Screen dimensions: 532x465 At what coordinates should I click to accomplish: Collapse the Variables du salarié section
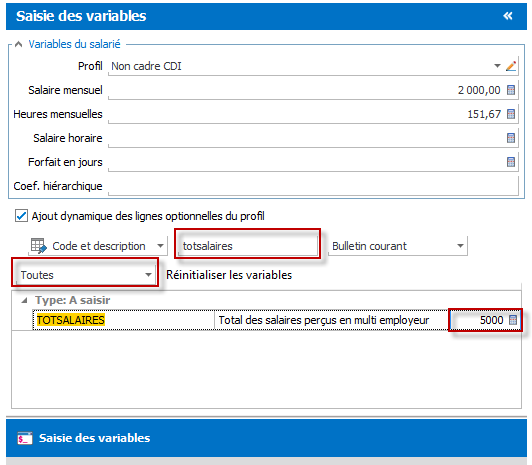pyautogui.click(x=19, y=44)
